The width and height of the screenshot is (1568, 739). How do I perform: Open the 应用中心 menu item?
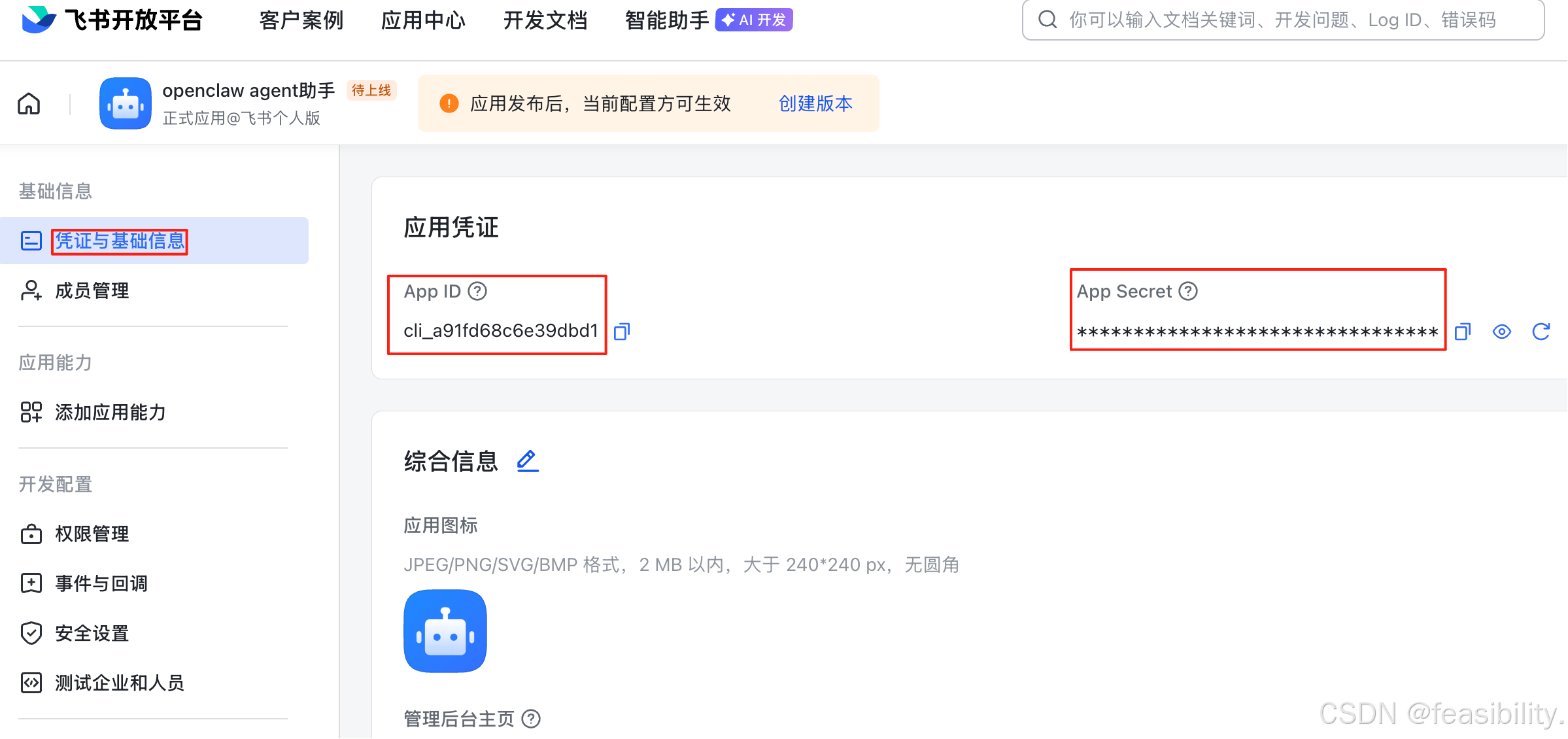pos(423,20)
